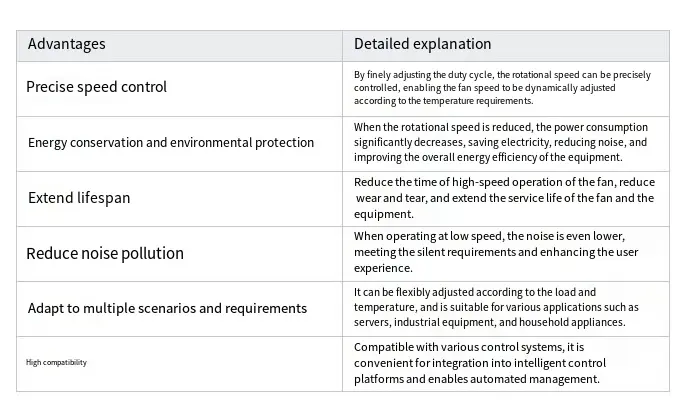Select the explanation about power consumption decreasing
This screenshot has width=688, height=402.
point(500,142)
